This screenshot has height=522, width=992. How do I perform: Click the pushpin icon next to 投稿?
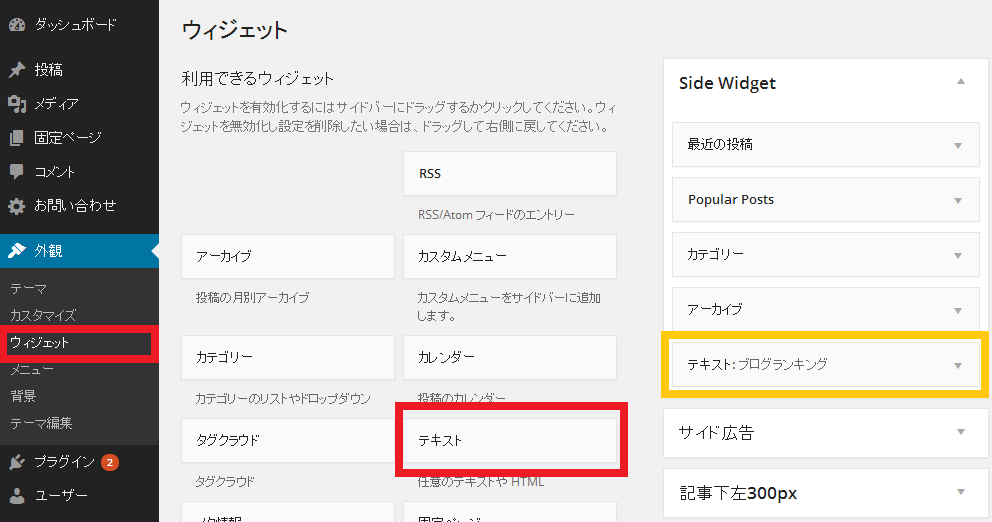[17, 70]
